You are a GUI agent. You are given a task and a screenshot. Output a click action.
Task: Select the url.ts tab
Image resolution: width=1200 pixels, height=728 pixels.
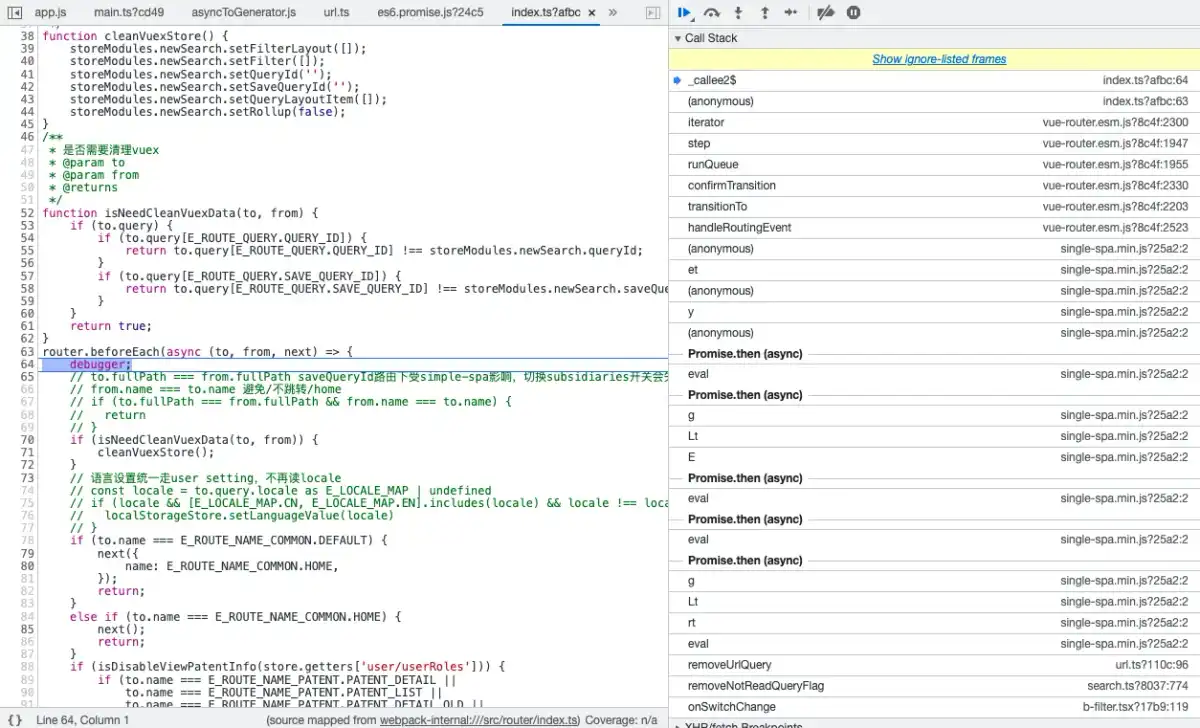(337, 13)
